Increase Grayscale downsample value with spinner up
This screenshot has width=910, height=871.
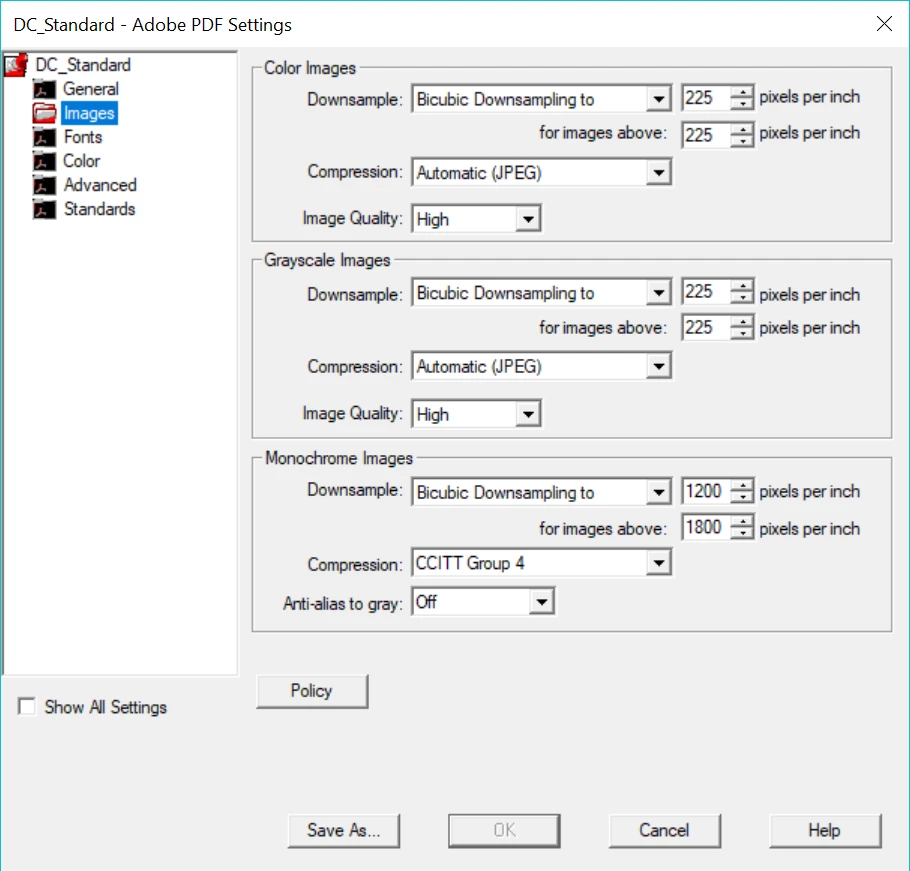pos(742,285)
